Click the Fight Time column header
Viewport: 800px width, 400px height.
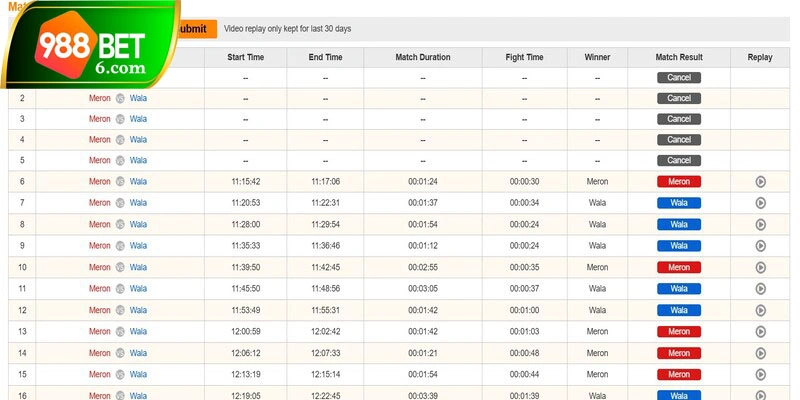(x=526, y=57)
